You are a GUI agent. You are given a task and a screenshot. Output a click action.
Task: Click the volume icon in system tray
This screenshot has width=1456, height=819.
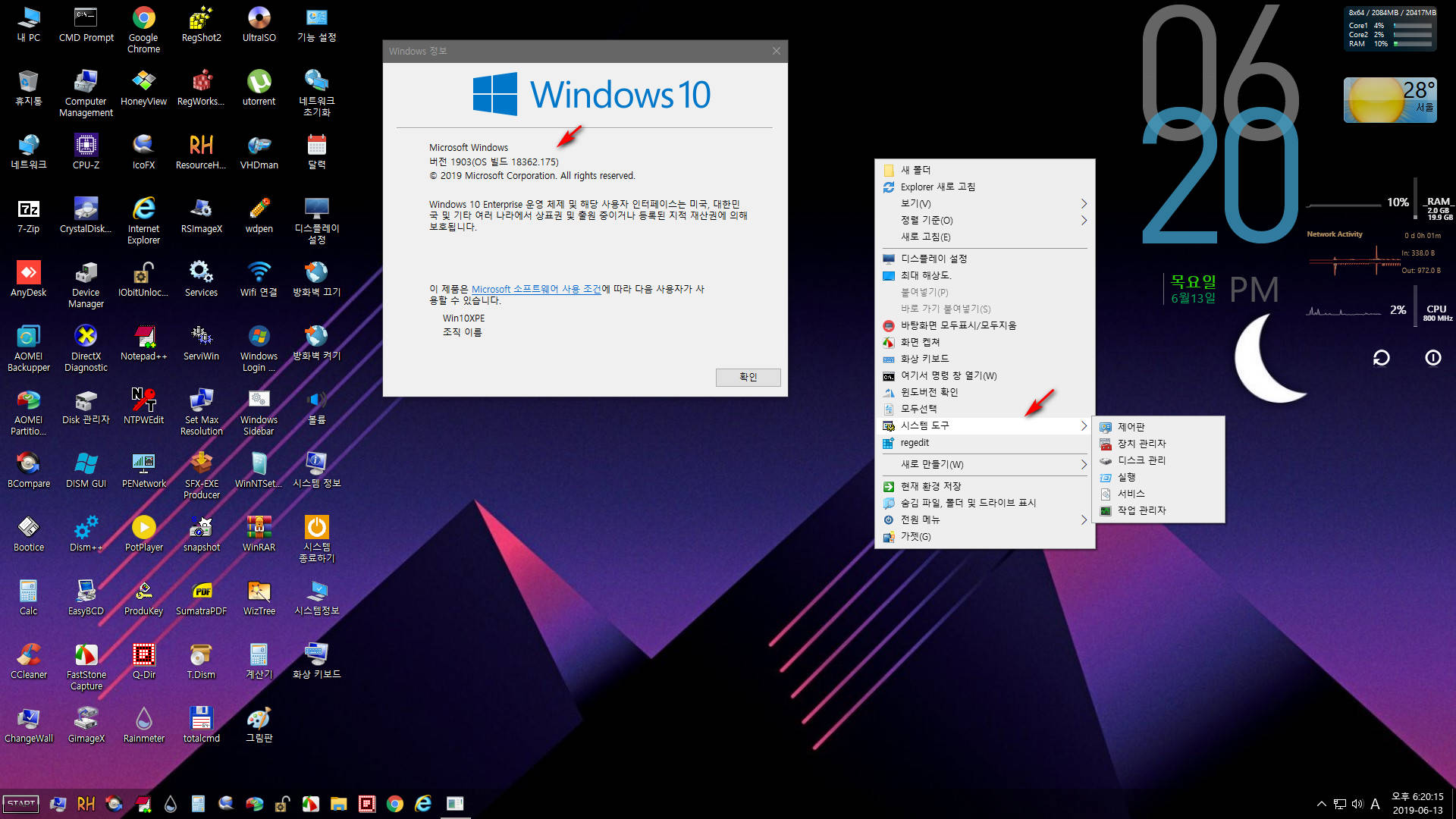[x=1357, y=804]
